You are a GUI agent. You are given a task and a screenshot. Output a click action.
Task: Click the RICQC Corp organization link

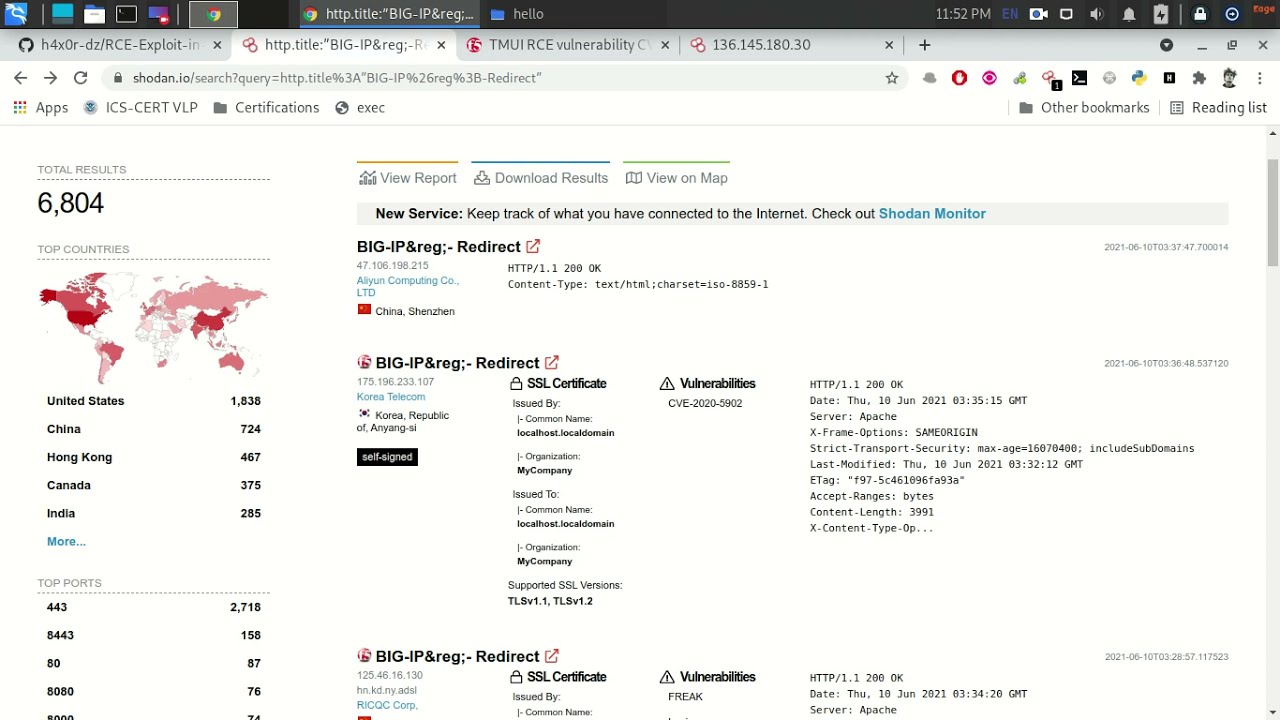coord(387,705)
